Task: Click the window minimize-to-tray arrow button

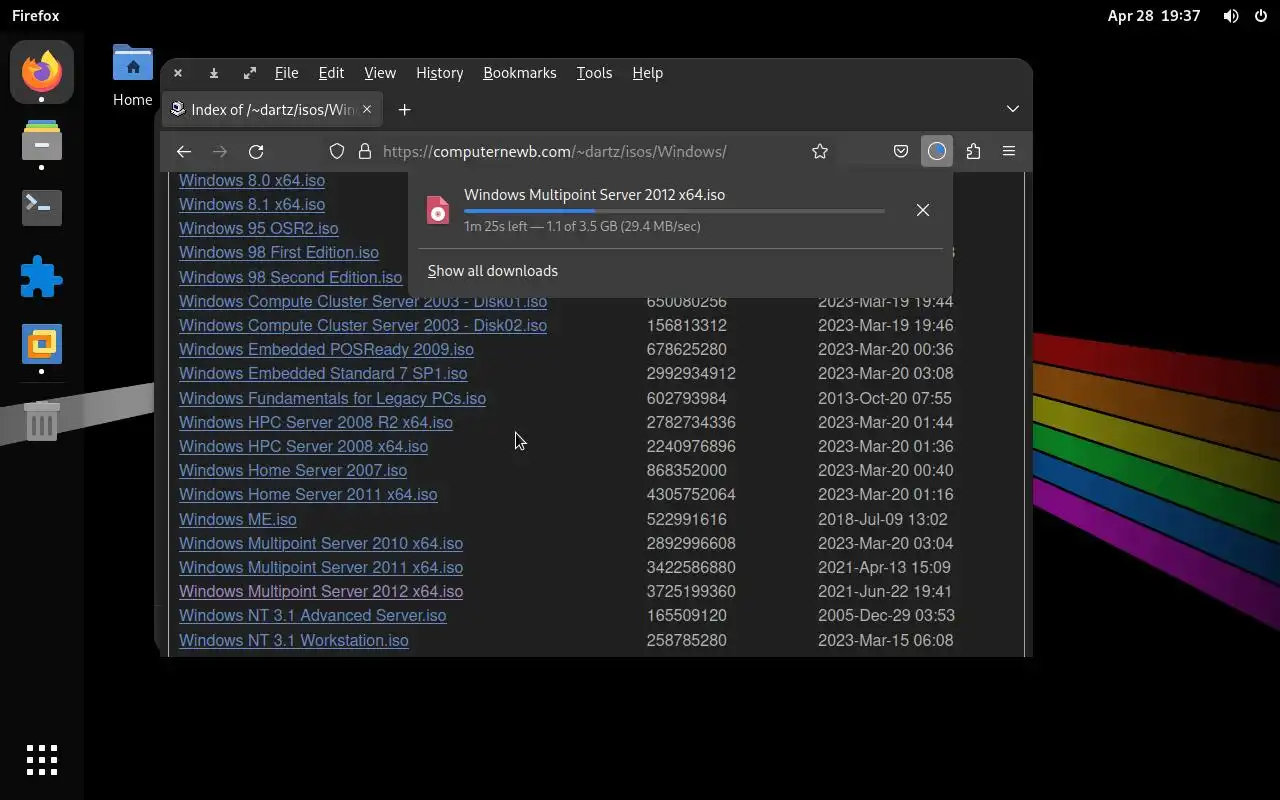Action: point(214,73)
